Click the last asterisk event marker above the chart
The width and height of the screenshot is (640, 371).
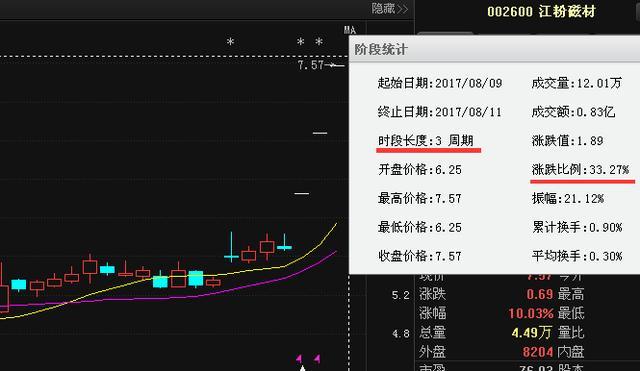[x=319, y=41]
